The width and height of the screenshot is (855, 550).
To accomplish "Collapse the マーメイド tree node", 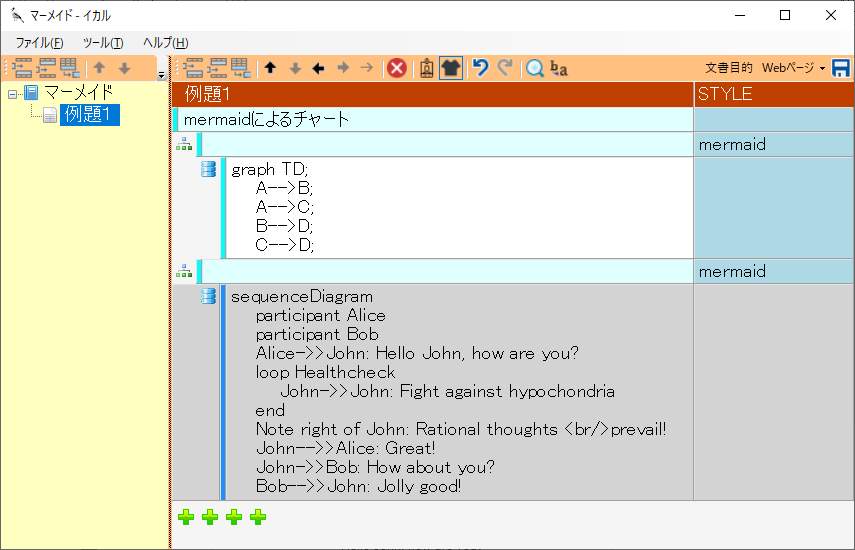I will pyautogui.click(x=12, y=93).
